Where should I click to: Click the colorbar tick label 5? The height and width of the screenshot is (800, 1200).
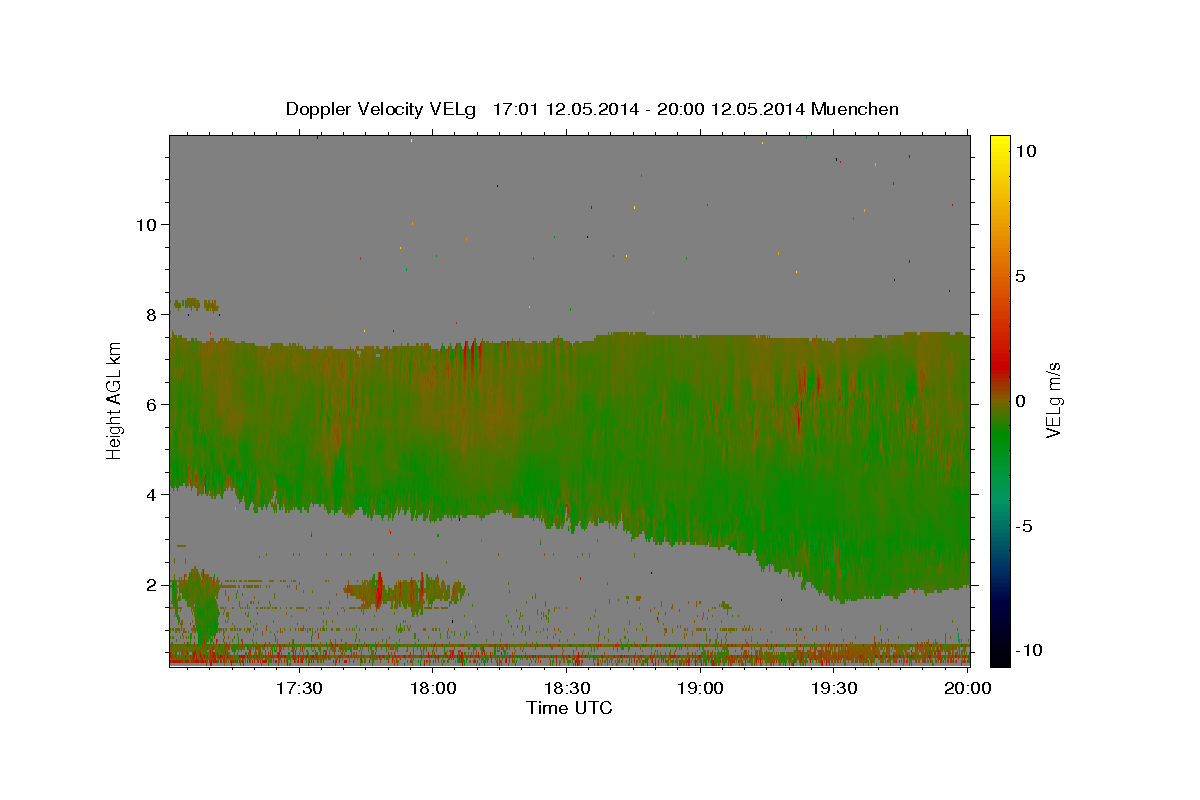tap(1020, 276)
